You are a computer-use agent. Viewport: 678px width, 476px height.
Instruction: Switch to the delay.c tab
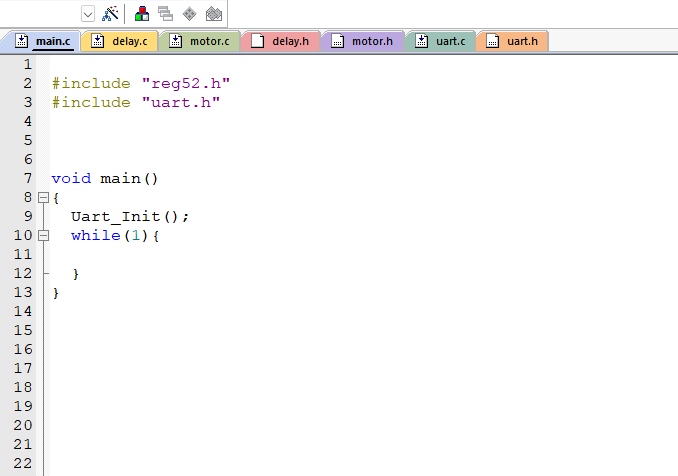(120, 41)
